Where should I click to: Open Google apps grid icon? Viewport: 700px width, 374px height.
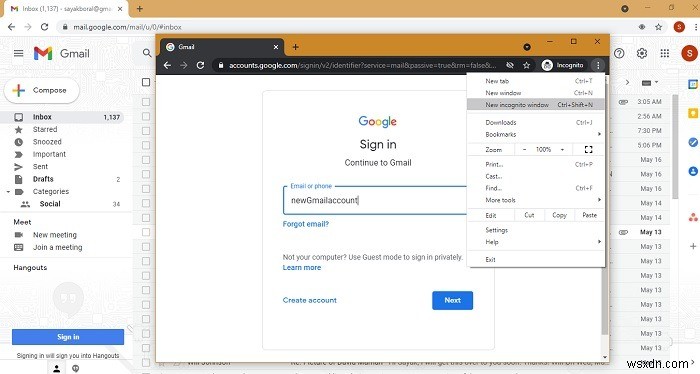(x=665, y=54)
